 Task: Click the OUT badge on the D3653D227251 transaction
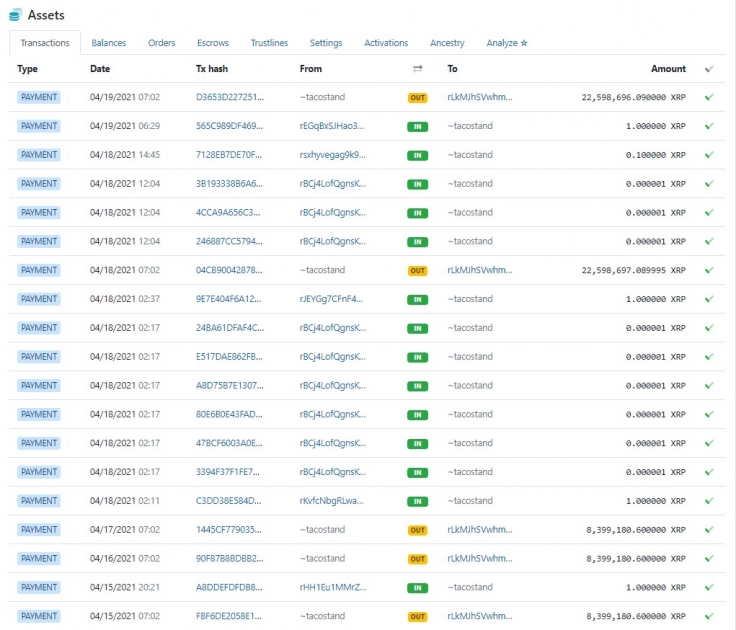click(417, 98)
